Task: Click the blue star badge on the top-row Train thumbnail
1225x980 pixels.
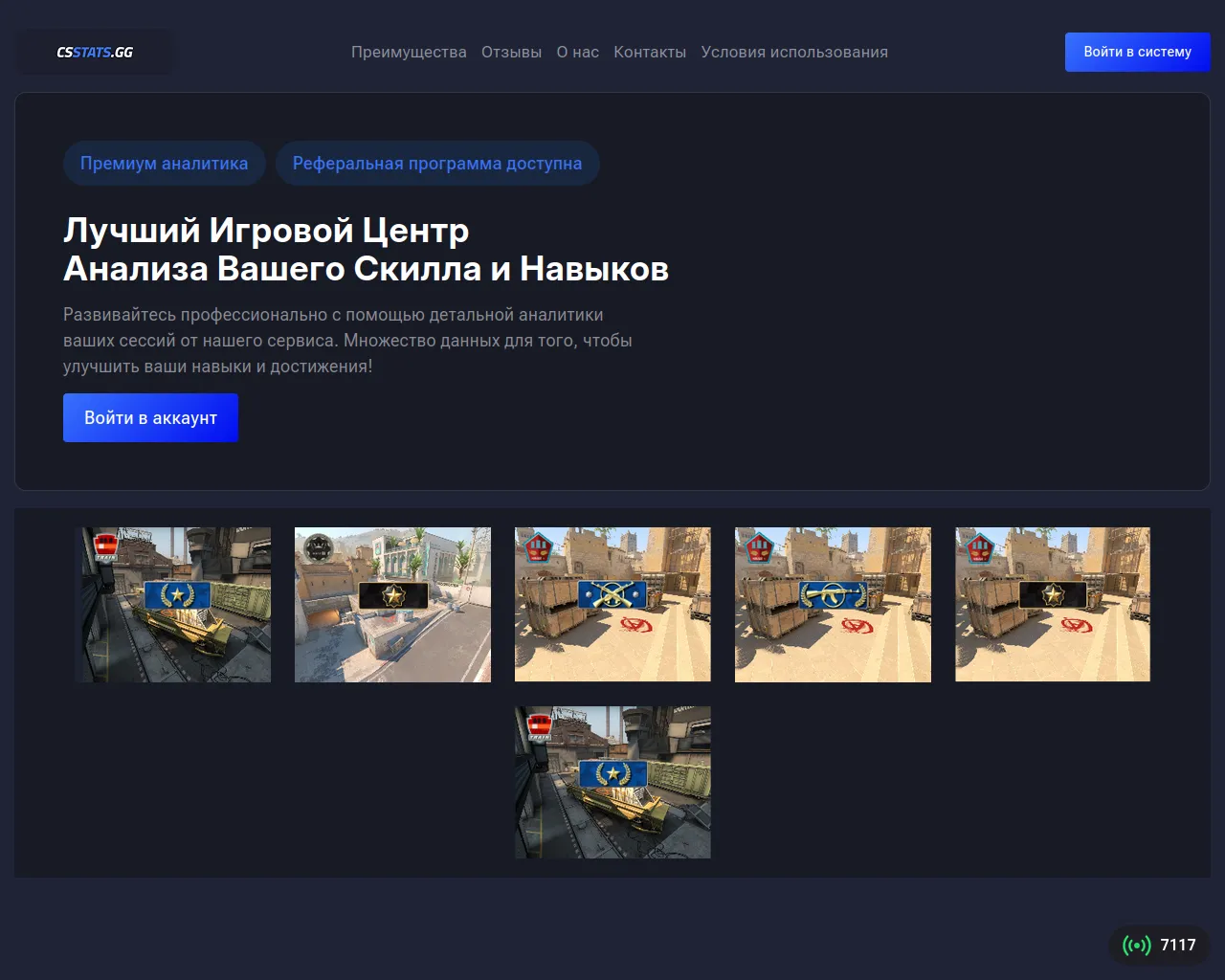Action: point(177,594)
